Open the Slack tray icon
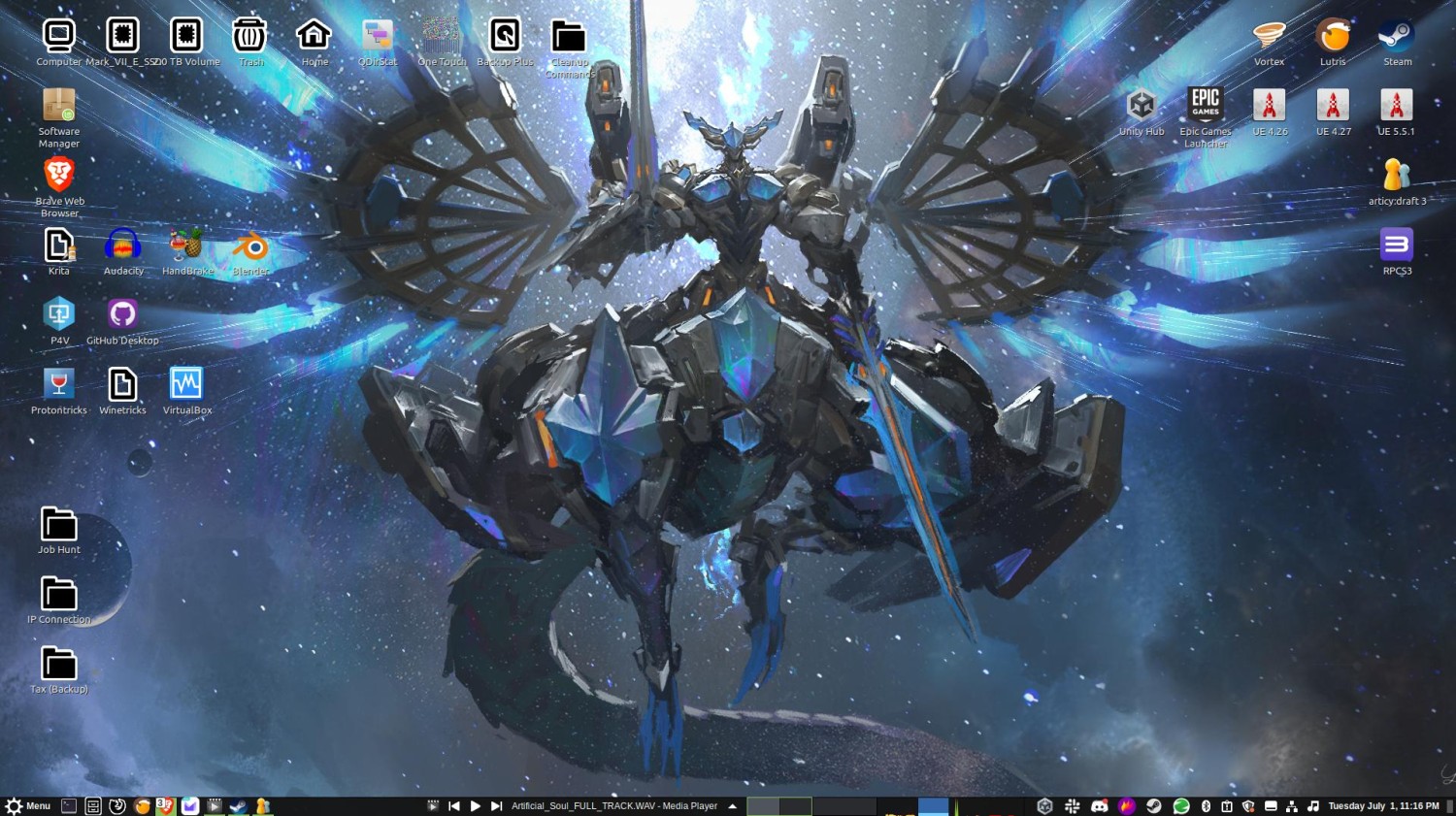Viewport: 1456px width, 816px height. pyautogui.click(x=1073, y=806)
